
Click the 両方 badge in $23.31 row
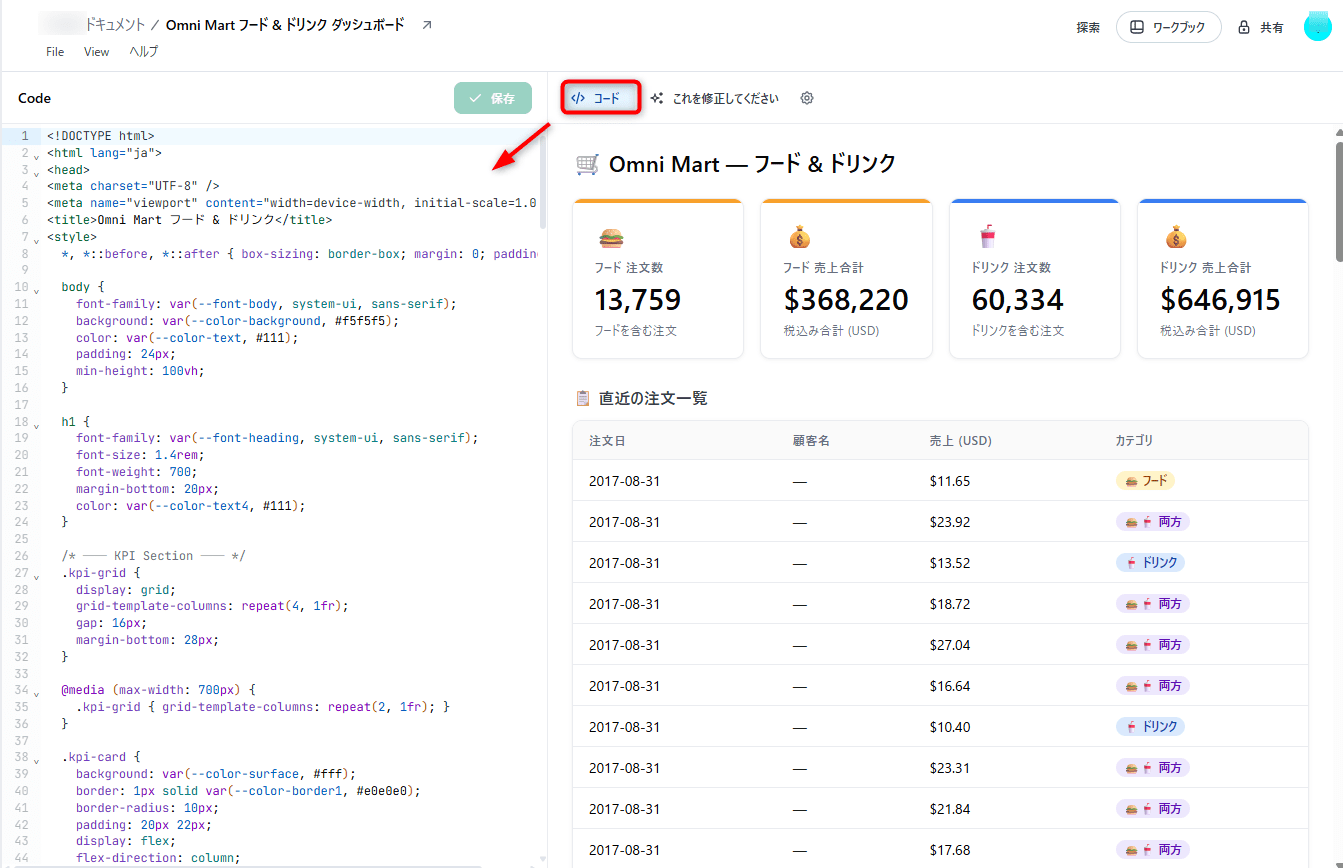click(x=1152, y=768)
